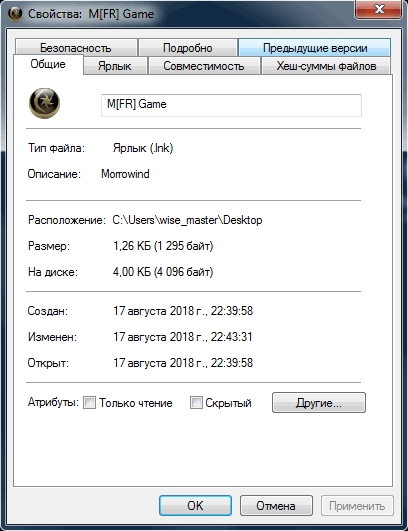408x531 pixels.
Task: Switch to the Подробно tab
Action: tap(188, 48)
